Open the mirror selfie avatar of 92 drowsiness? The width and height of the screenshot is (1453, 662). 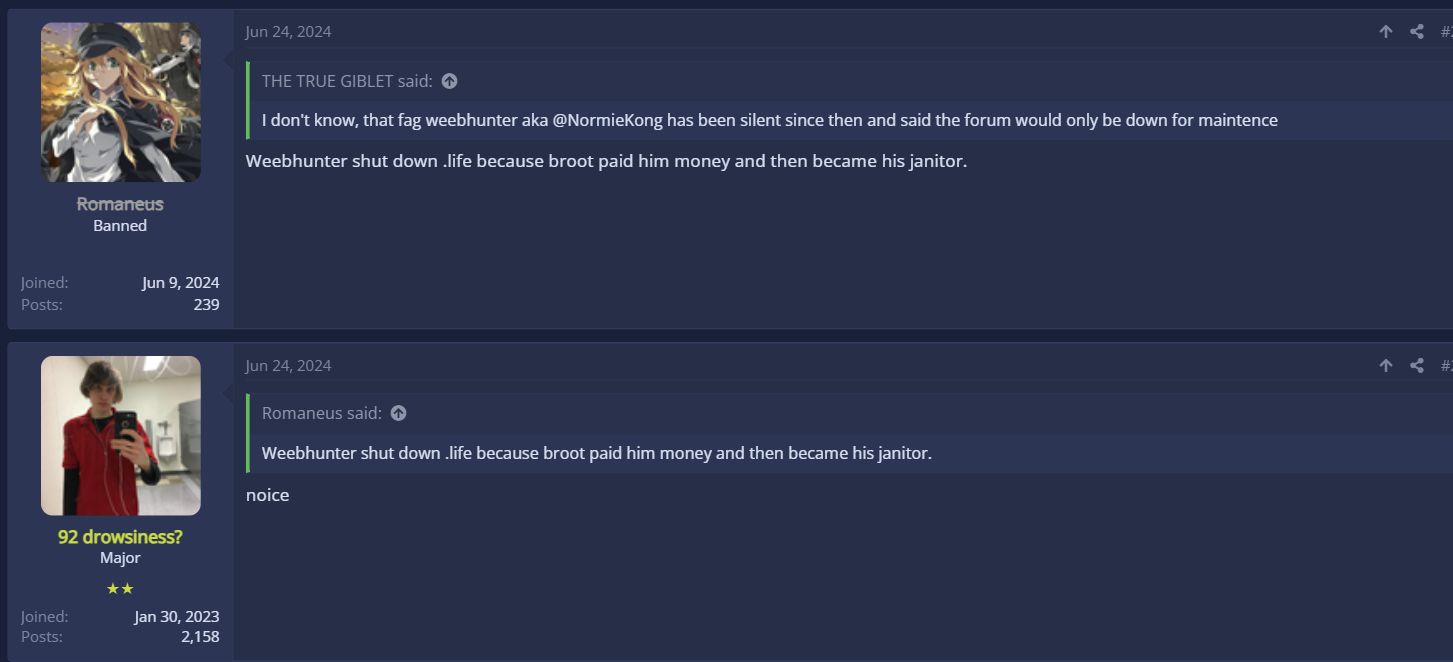tap(121, 435)
